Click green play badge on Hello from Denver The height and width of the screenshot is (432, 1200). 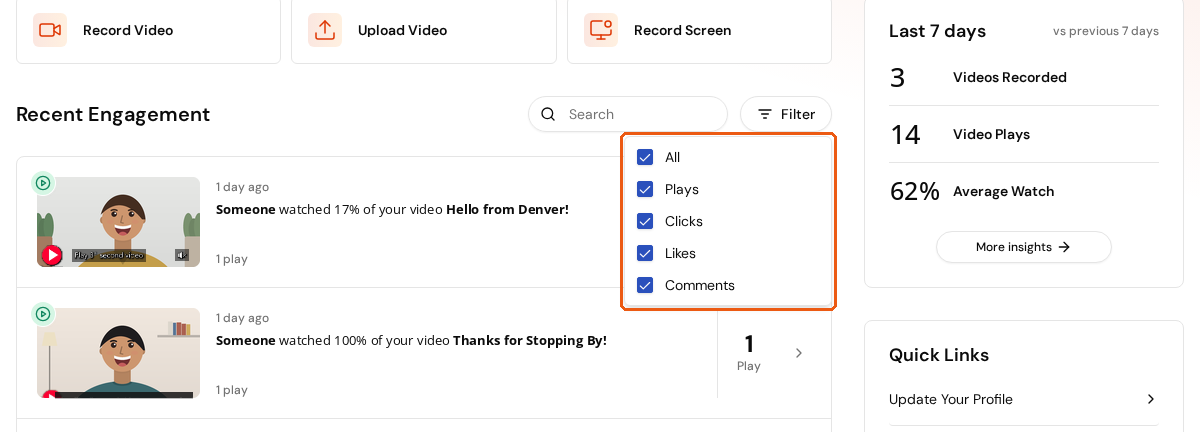pos(42,183)
